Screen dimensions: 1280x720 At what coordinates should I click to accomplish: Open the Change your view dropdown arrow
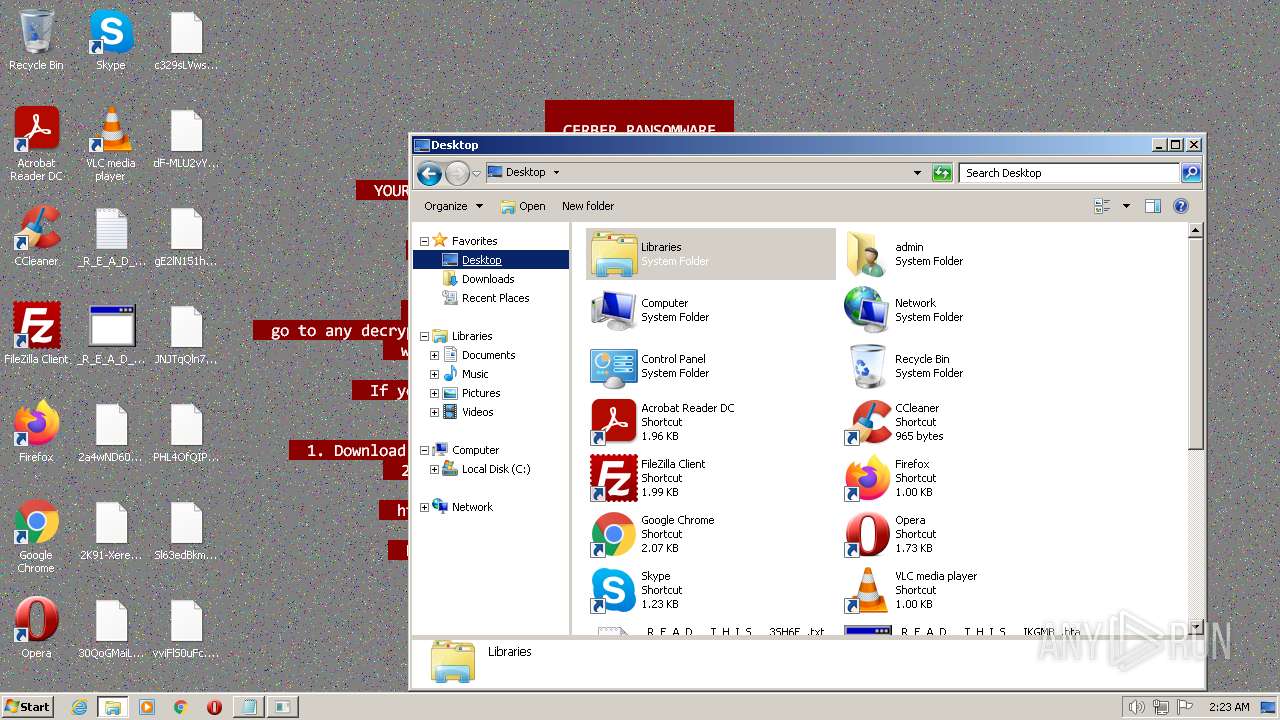[x=1126, y=206]
